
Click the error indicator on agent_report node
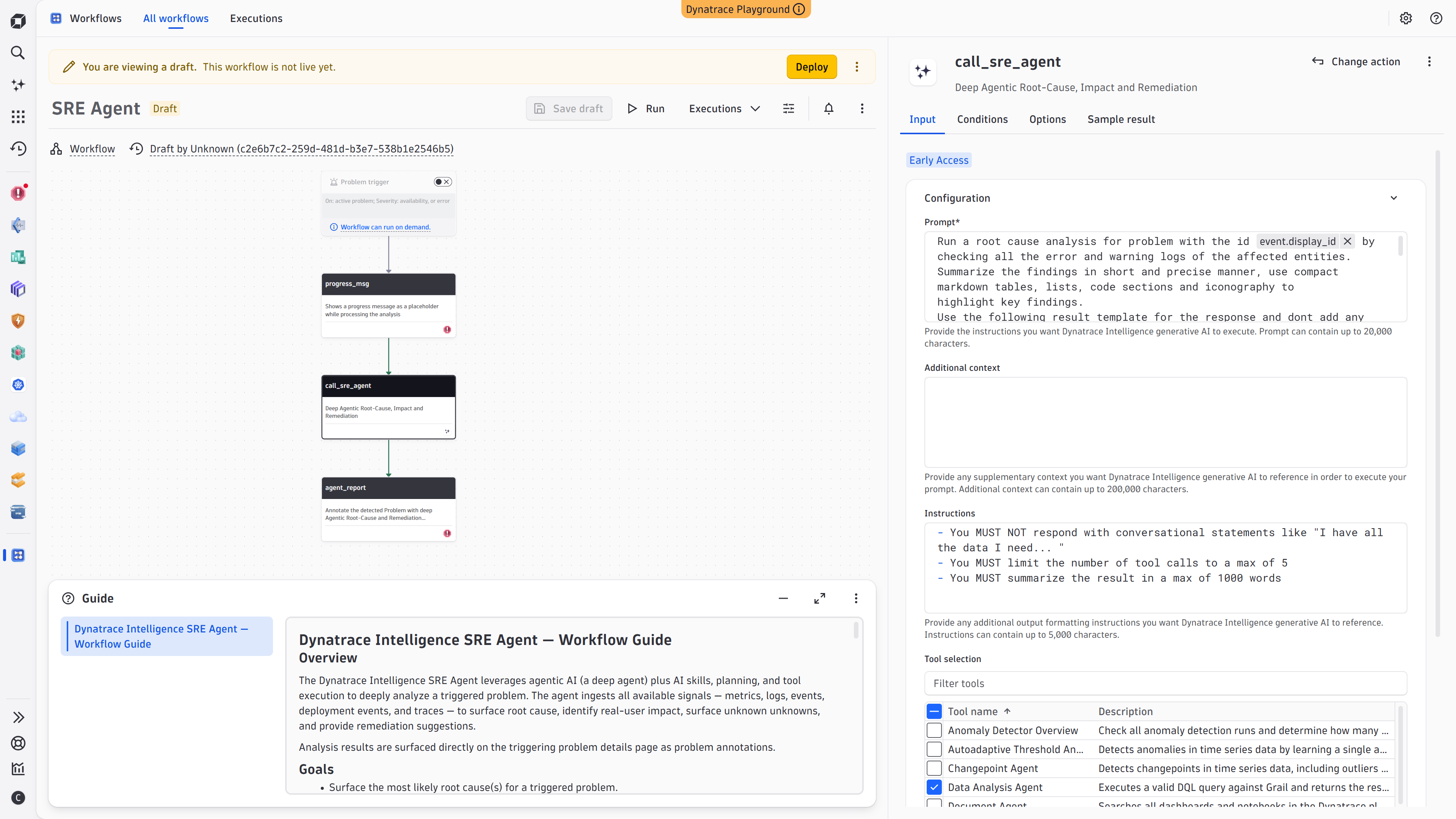point(447,533)
